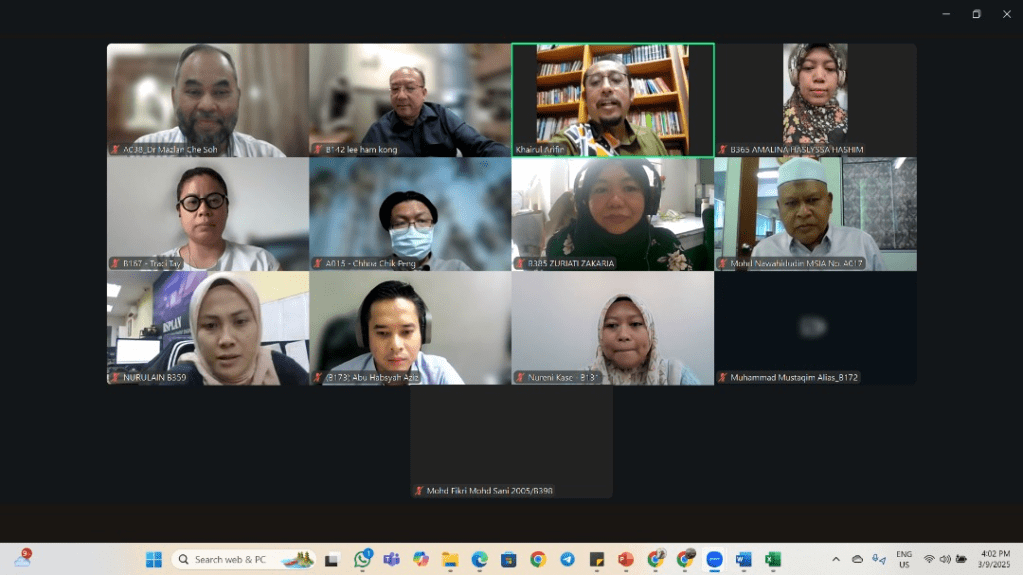This screenshot has width=1023, height=575.
Task: Open Excel from the taskbar
Action: 772,559
